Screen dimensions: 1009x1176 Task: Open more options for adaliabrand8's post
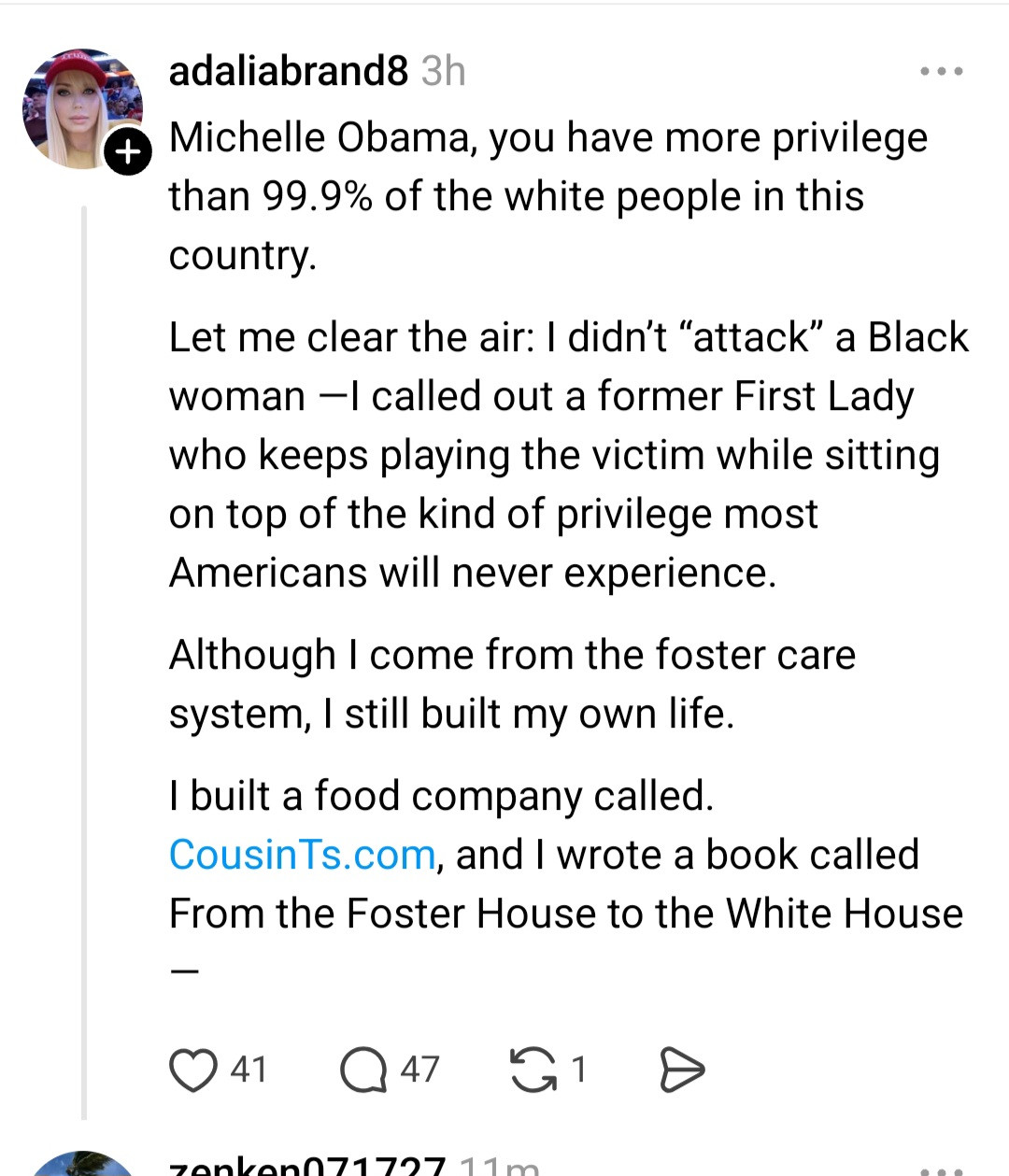(x=941, y=71)
